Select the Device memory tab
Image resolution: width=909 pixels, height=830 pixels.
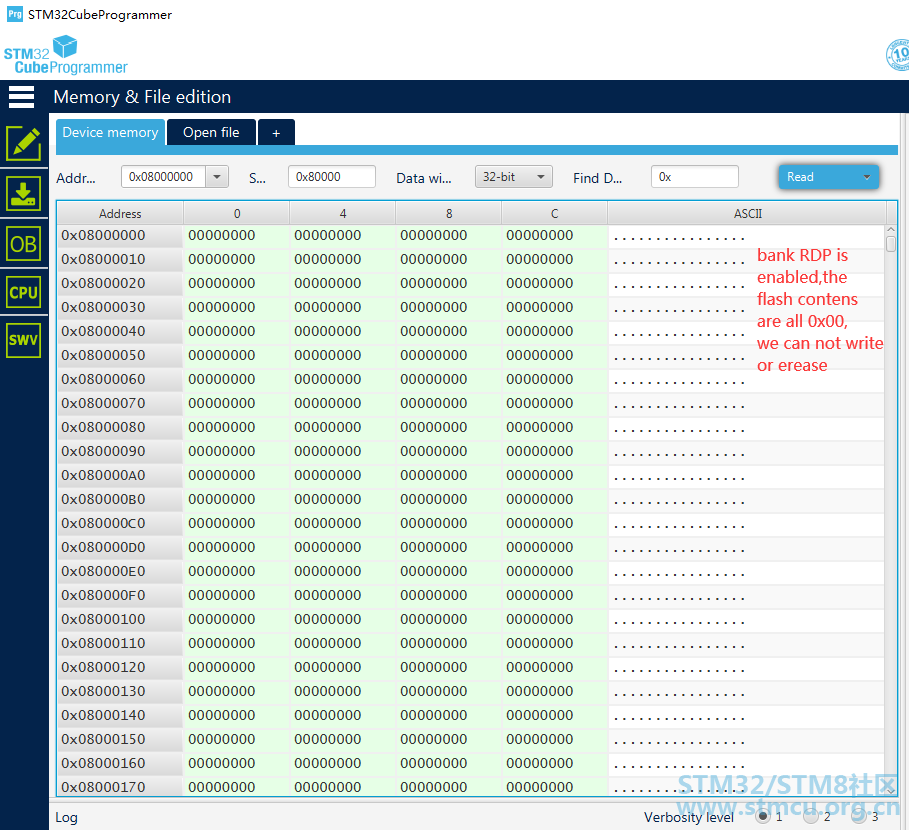110,132
